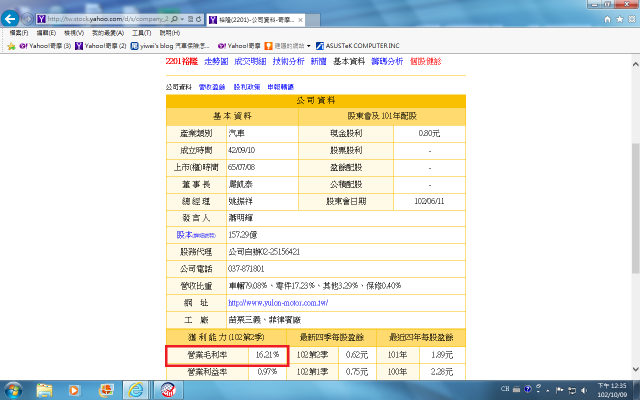Click the search magnifier in the address bar
The width and height of the screenshot is (640, 400).
pyautogui.click(x=174, y=19)
